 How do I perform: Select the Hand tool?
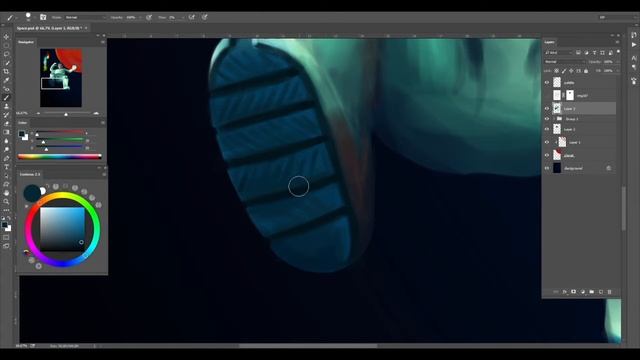tap(6, 193)
